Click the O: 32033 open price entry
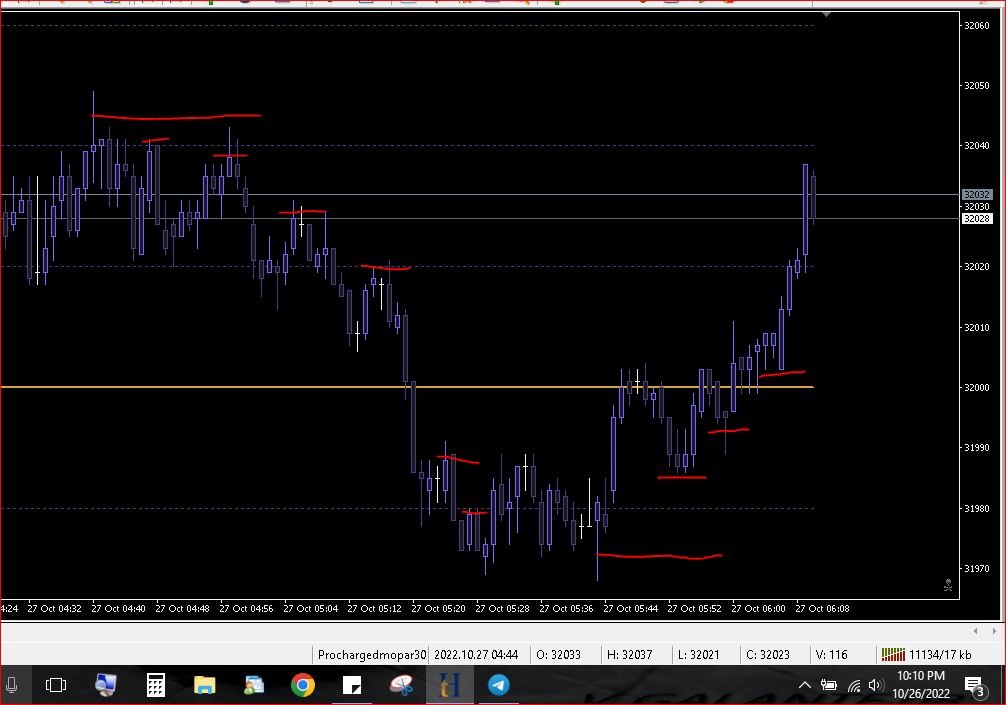This screenshot has width=1006, height=705. point(558,655)
